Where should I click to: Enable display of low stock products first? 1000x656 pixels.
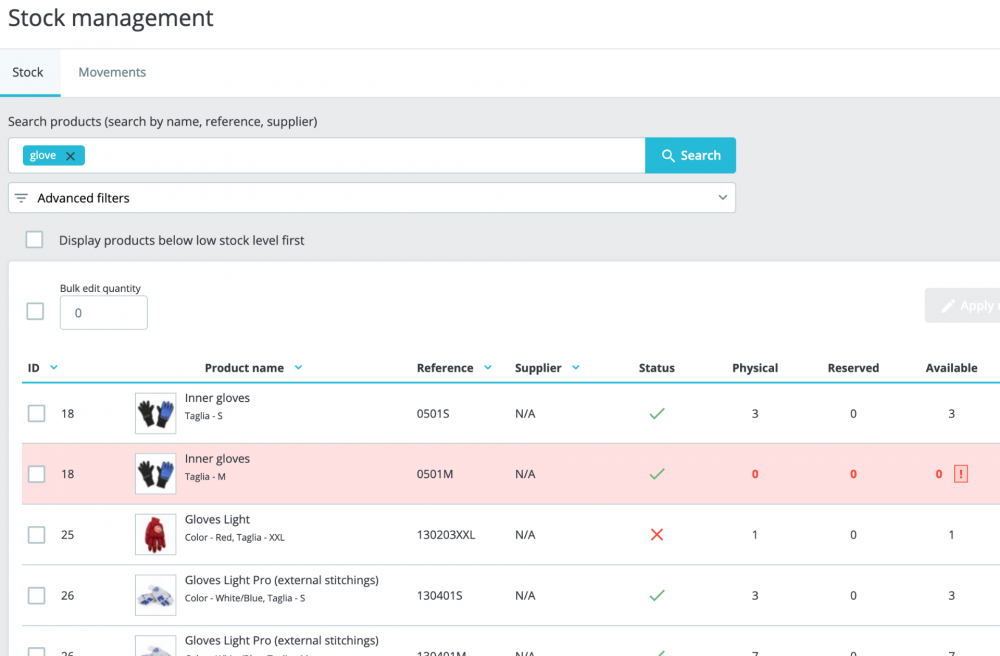[35, 240]
